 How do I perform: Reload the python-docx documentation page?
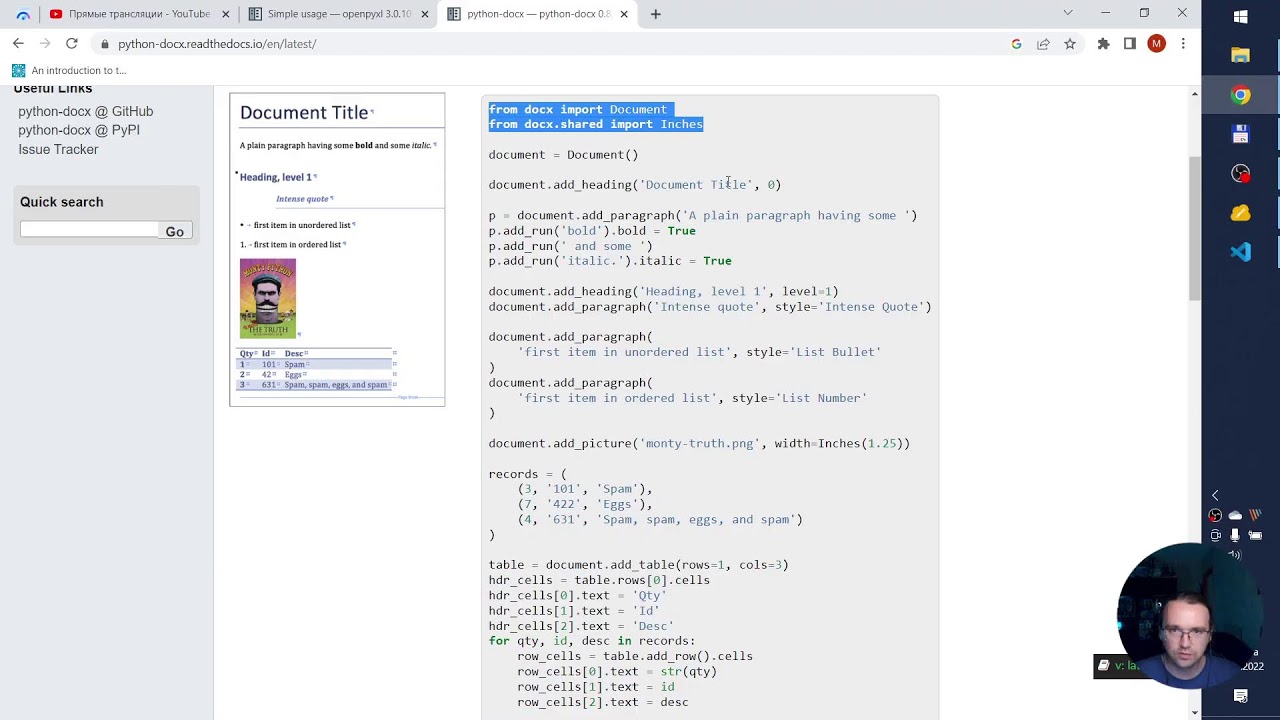pyautogui.click(x=72, y=44)
